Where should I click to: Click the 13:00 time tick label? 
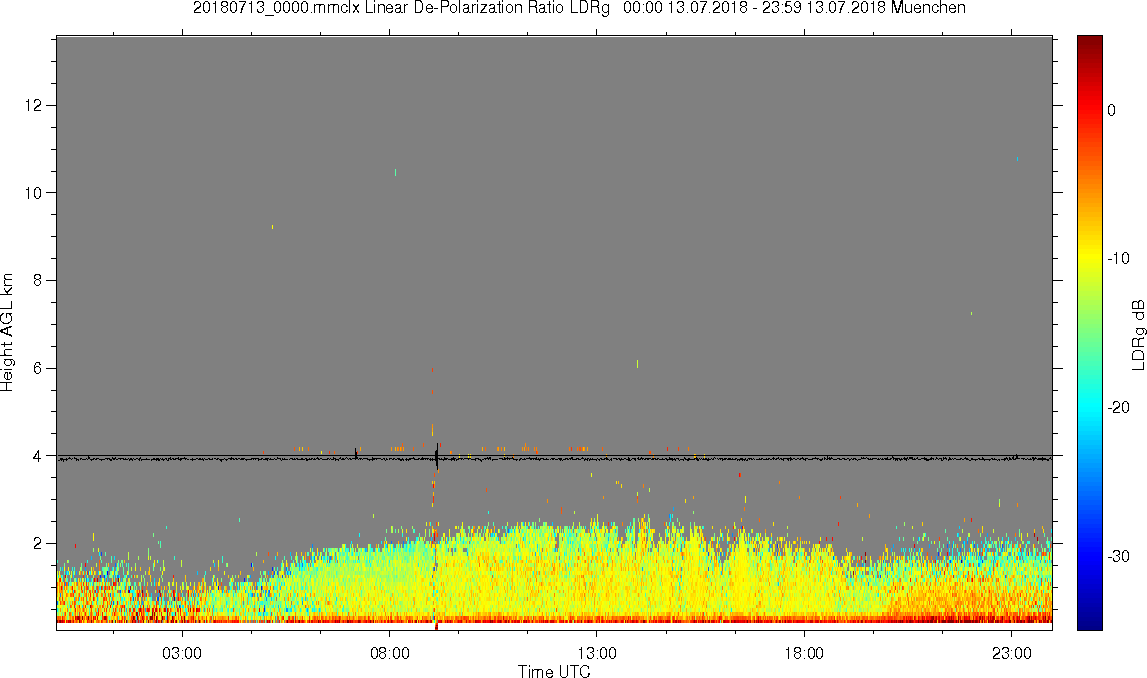596,653
